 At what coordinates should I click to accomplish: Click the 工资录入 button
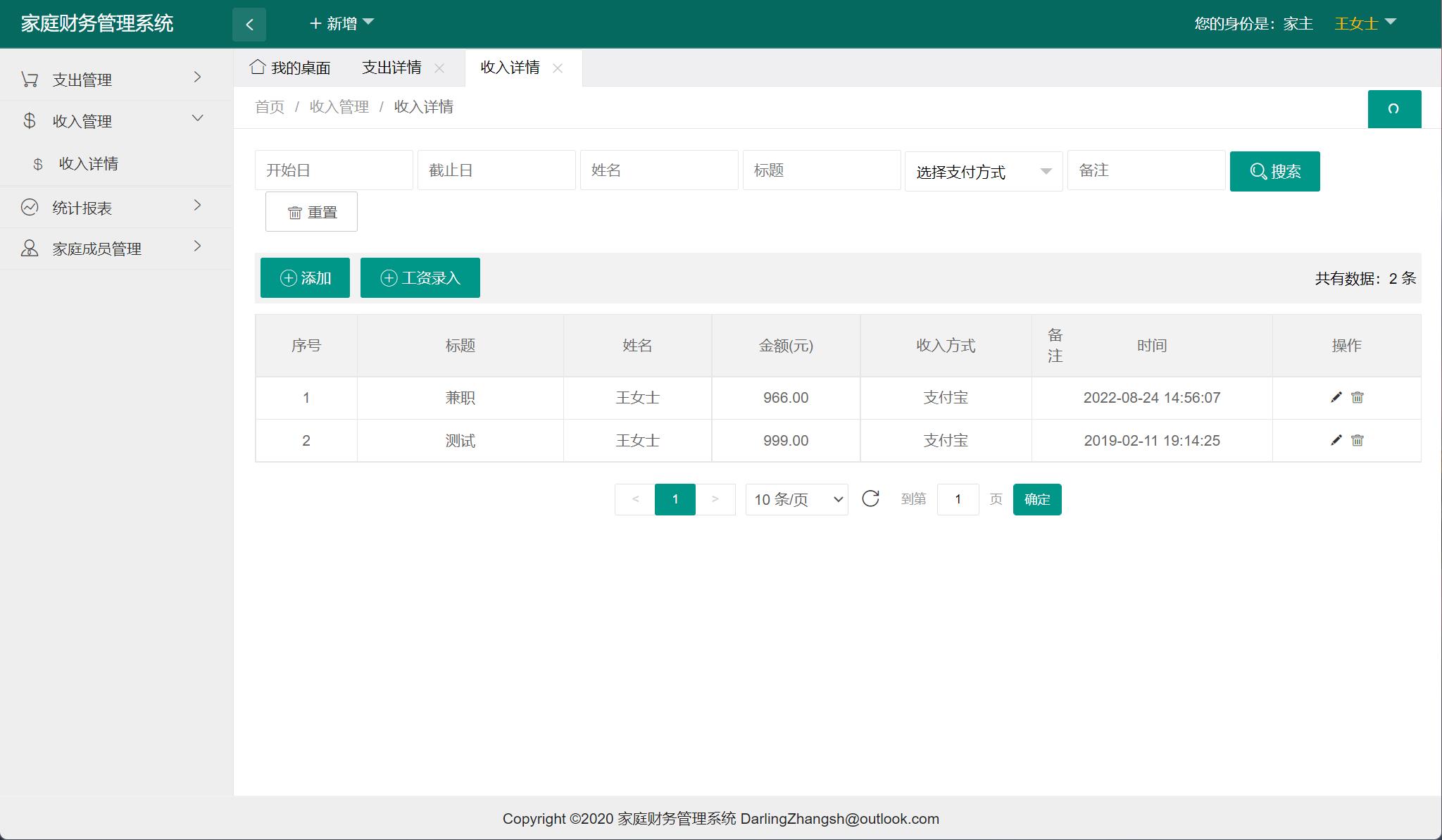pyautogui.click(x=420, y=277)
